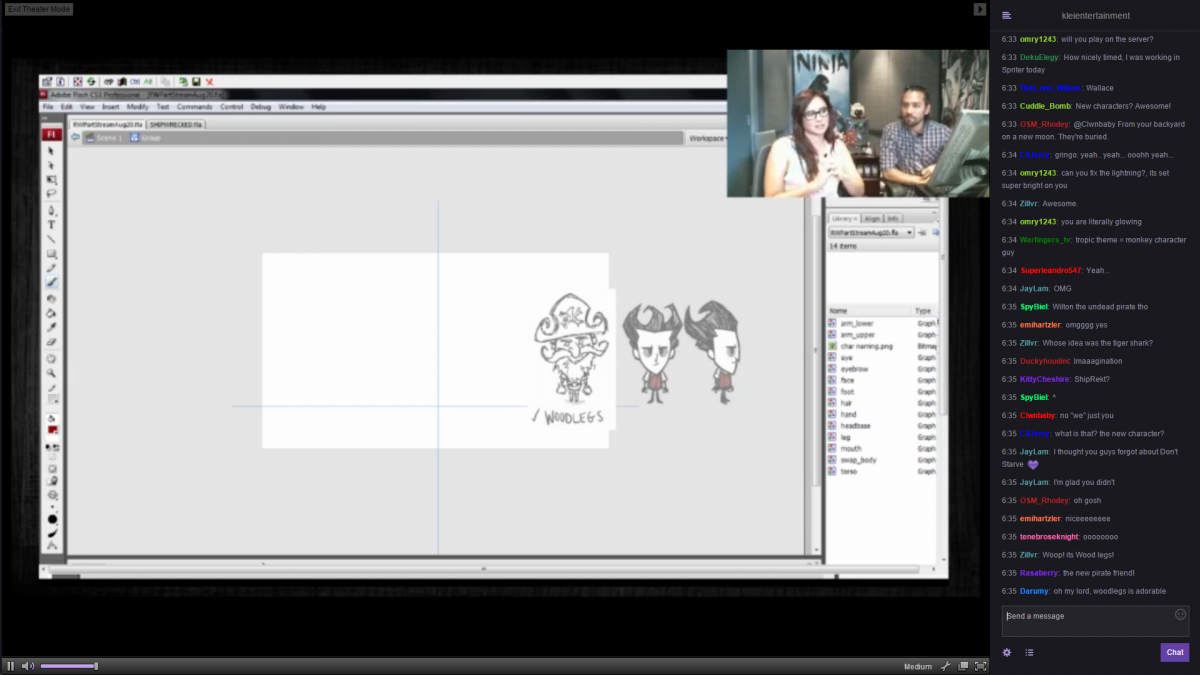Toggle fullscreen mode in the player
Viewport: 1200px width, 675px height.
pos(981,666)
